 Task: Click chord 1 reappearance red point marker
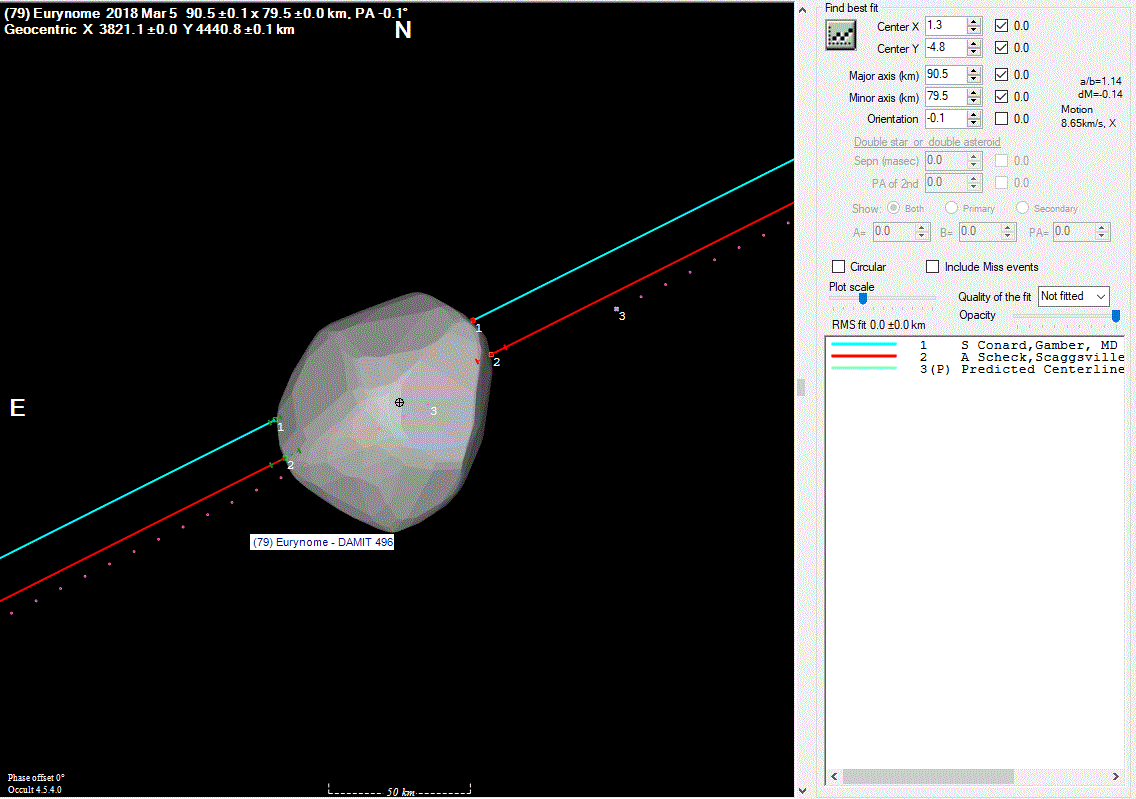pos(473,320)
